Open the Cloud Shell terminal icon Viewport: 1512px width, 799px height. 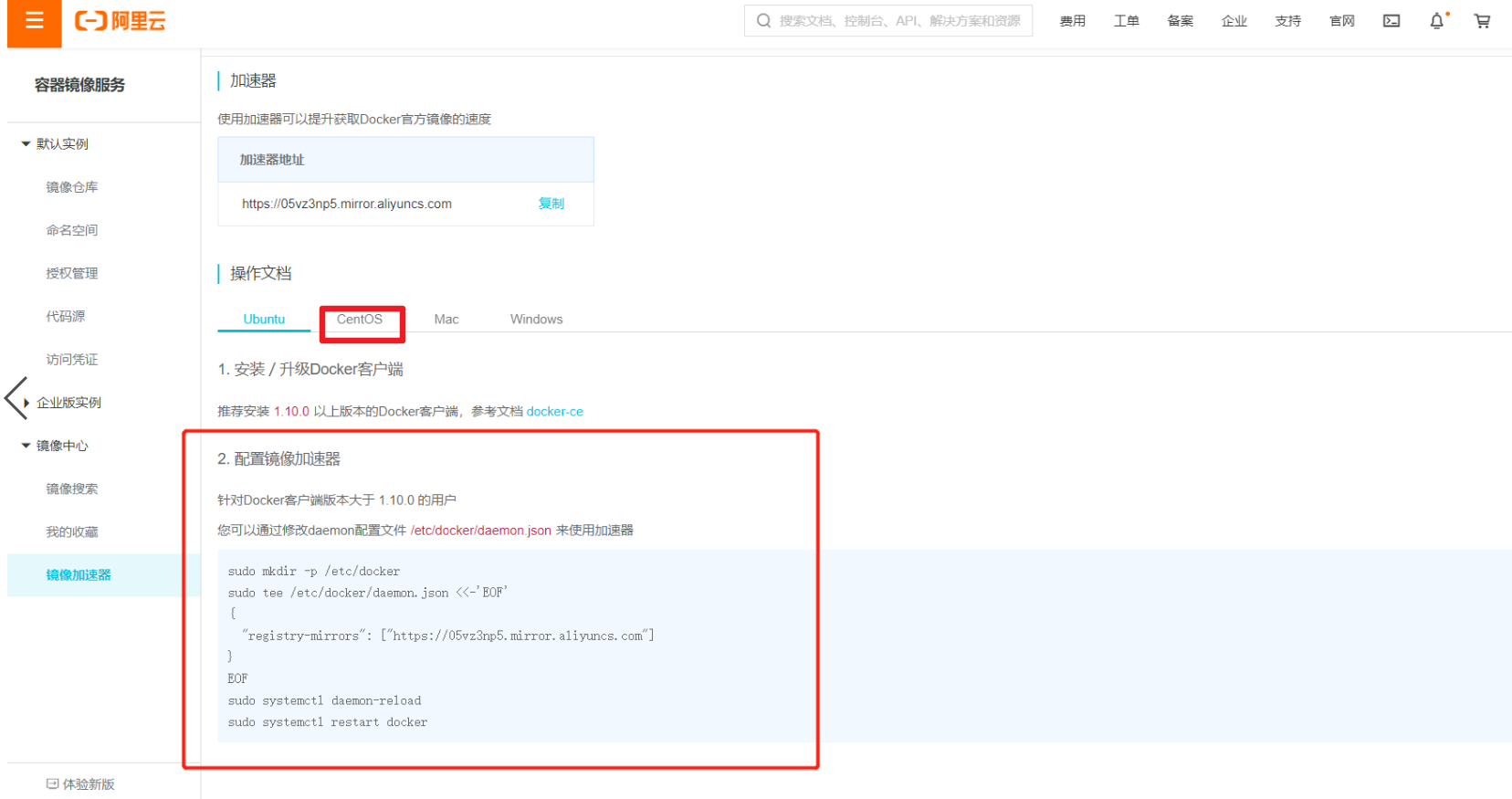[1391, 21]
